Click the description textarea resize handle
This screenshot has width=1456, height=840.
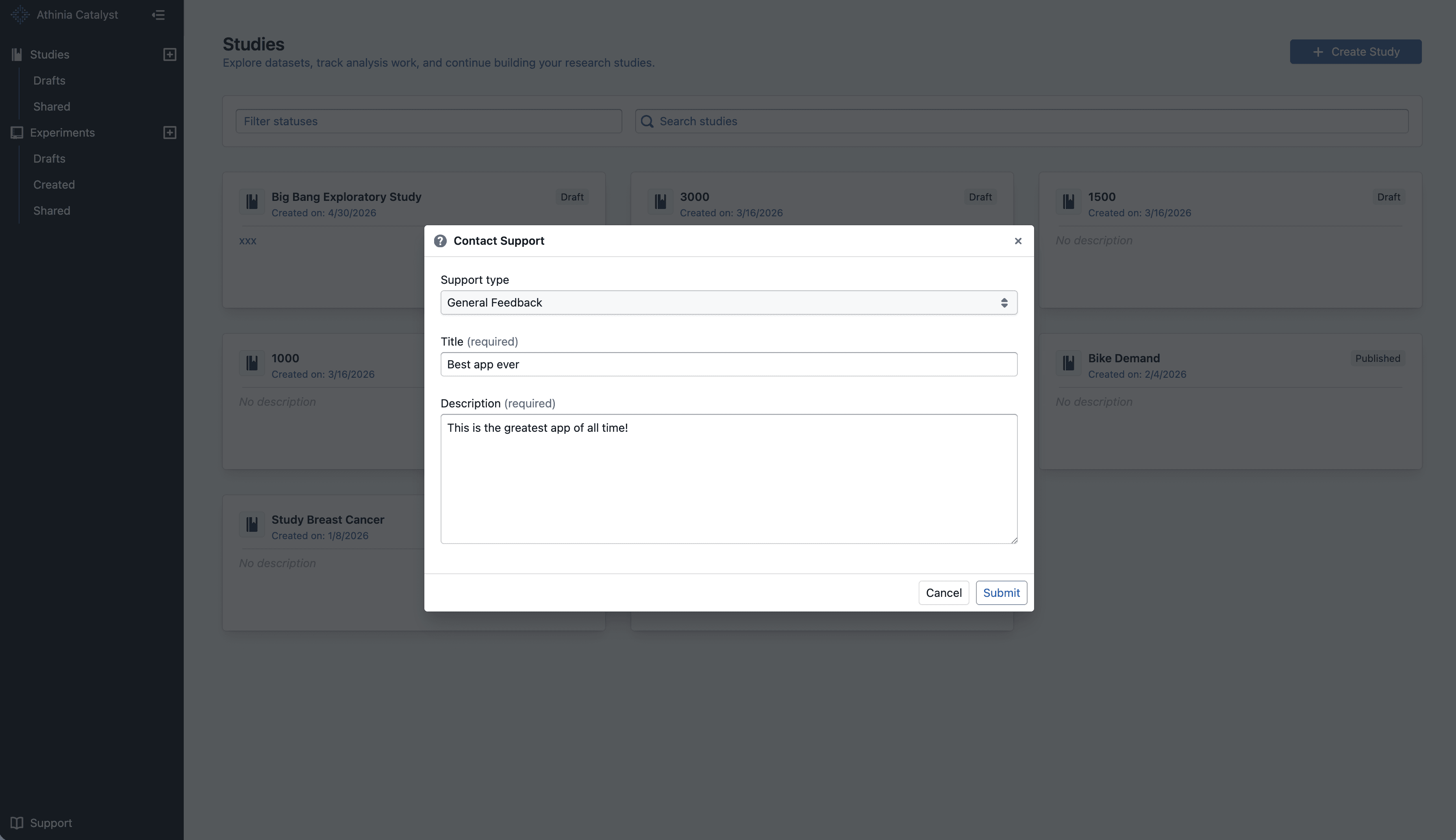[1014, 540]
